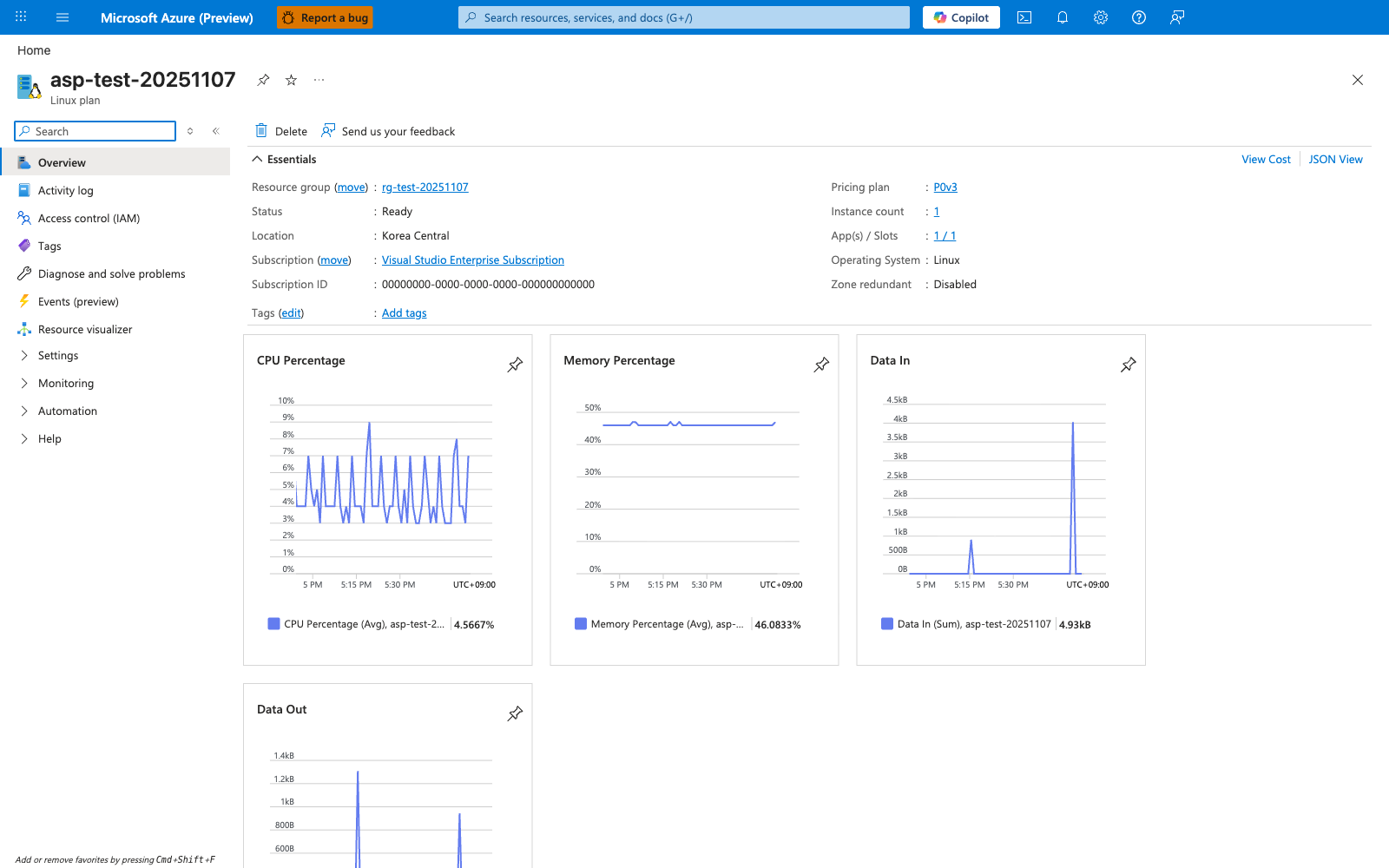The image size is (1389, 868).
Task: Go to Home breadcrumb
Action: click(x=34, y=50)
